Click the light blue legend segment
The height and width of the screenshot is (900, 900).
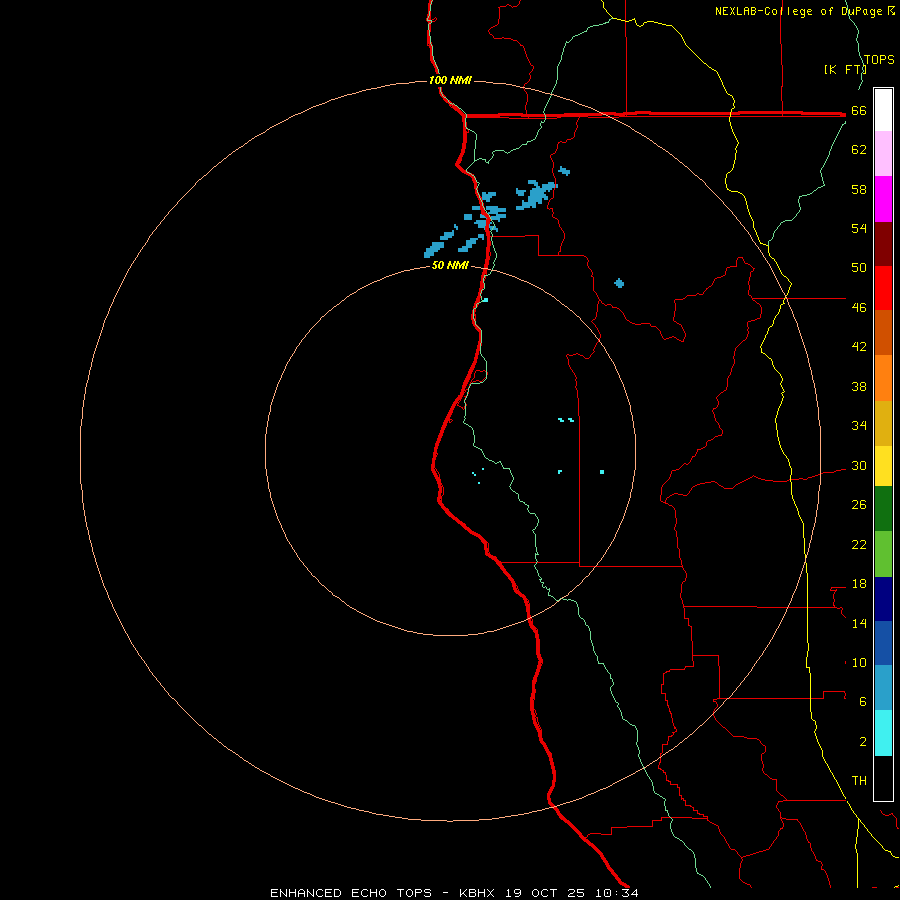(x=883, y=688)
